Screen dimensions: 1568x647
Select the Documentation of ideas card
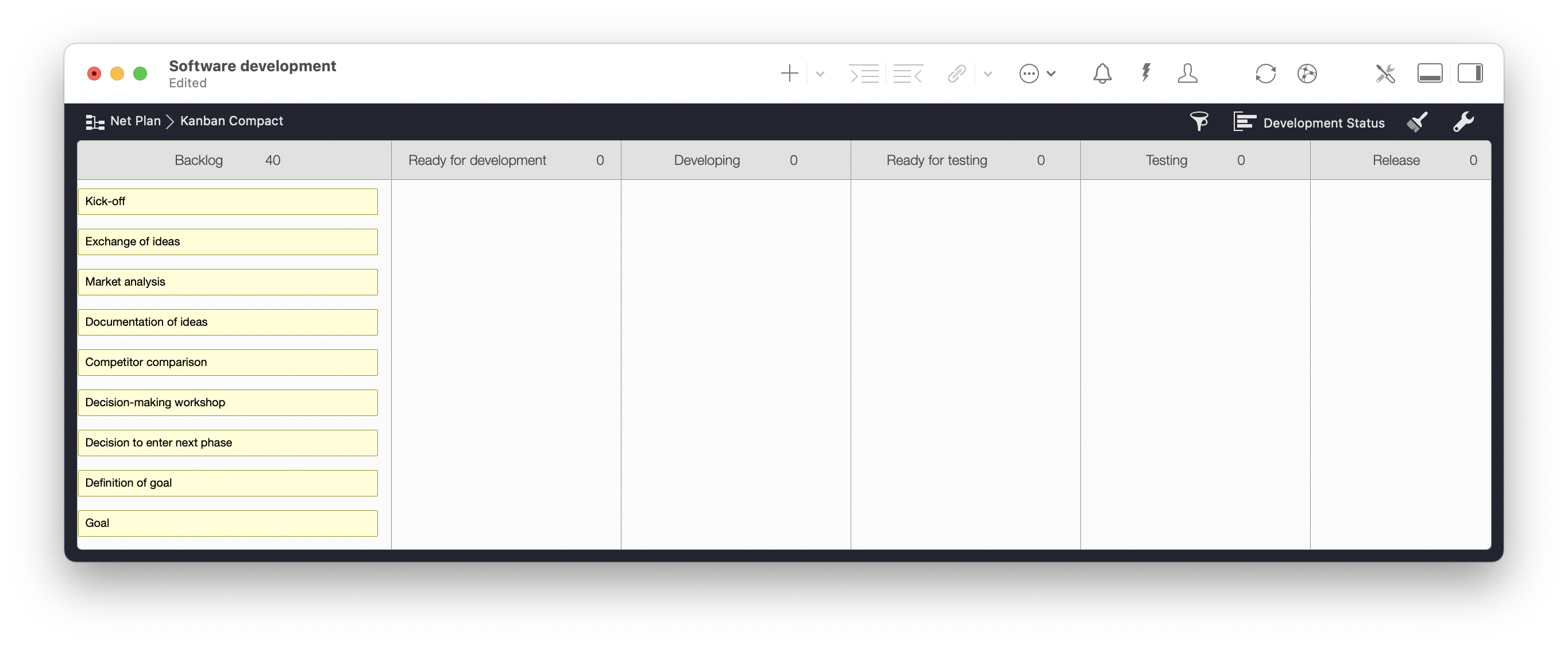pyautogui.click(x=227, y=322)
